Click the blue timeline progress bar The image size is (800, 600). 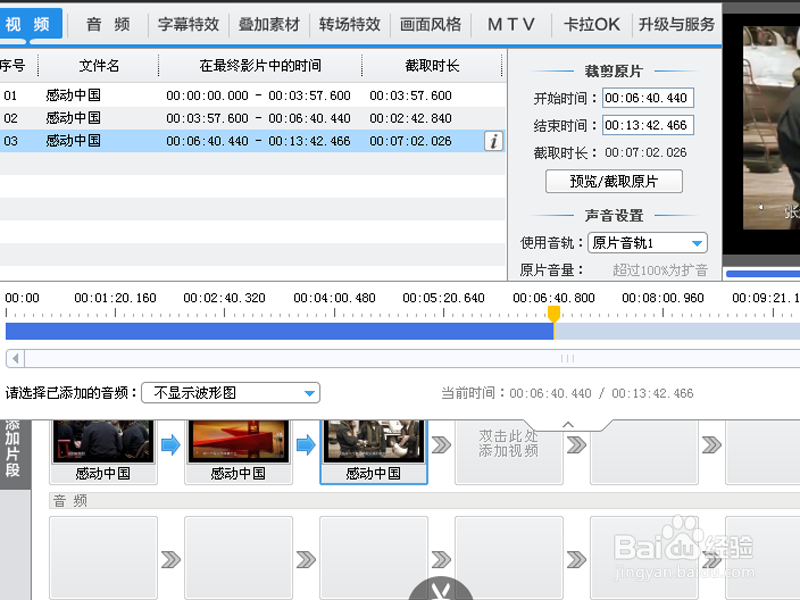(279, 331)
